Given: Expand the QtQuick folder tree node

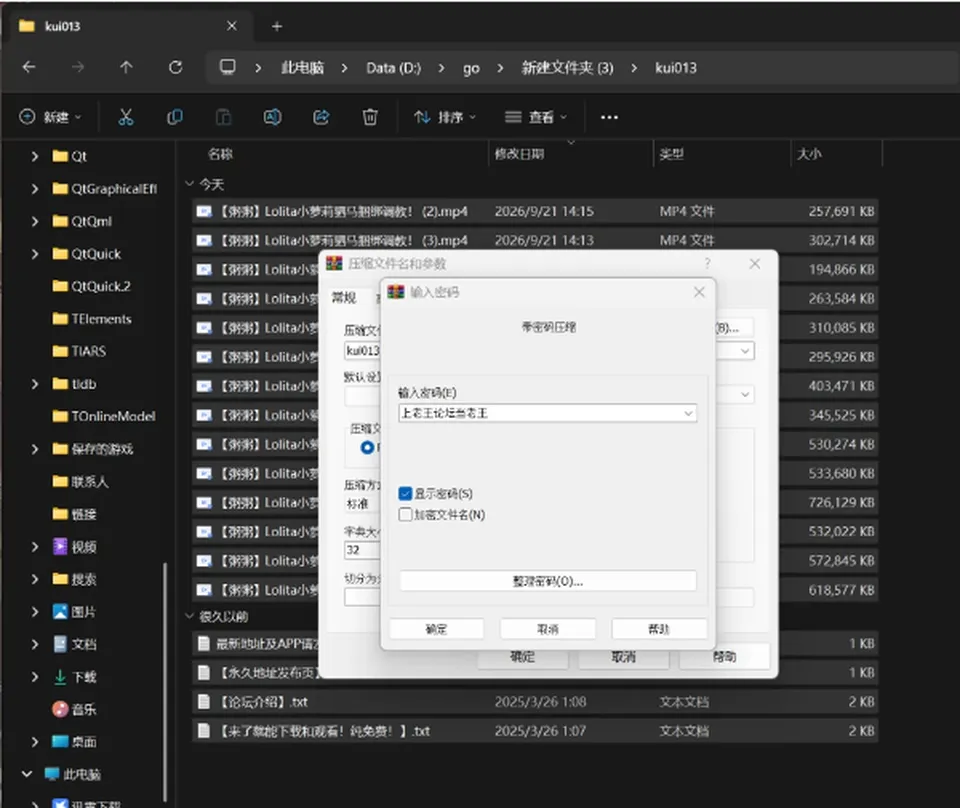Looking at the screenshot, I should click(35, 254).
